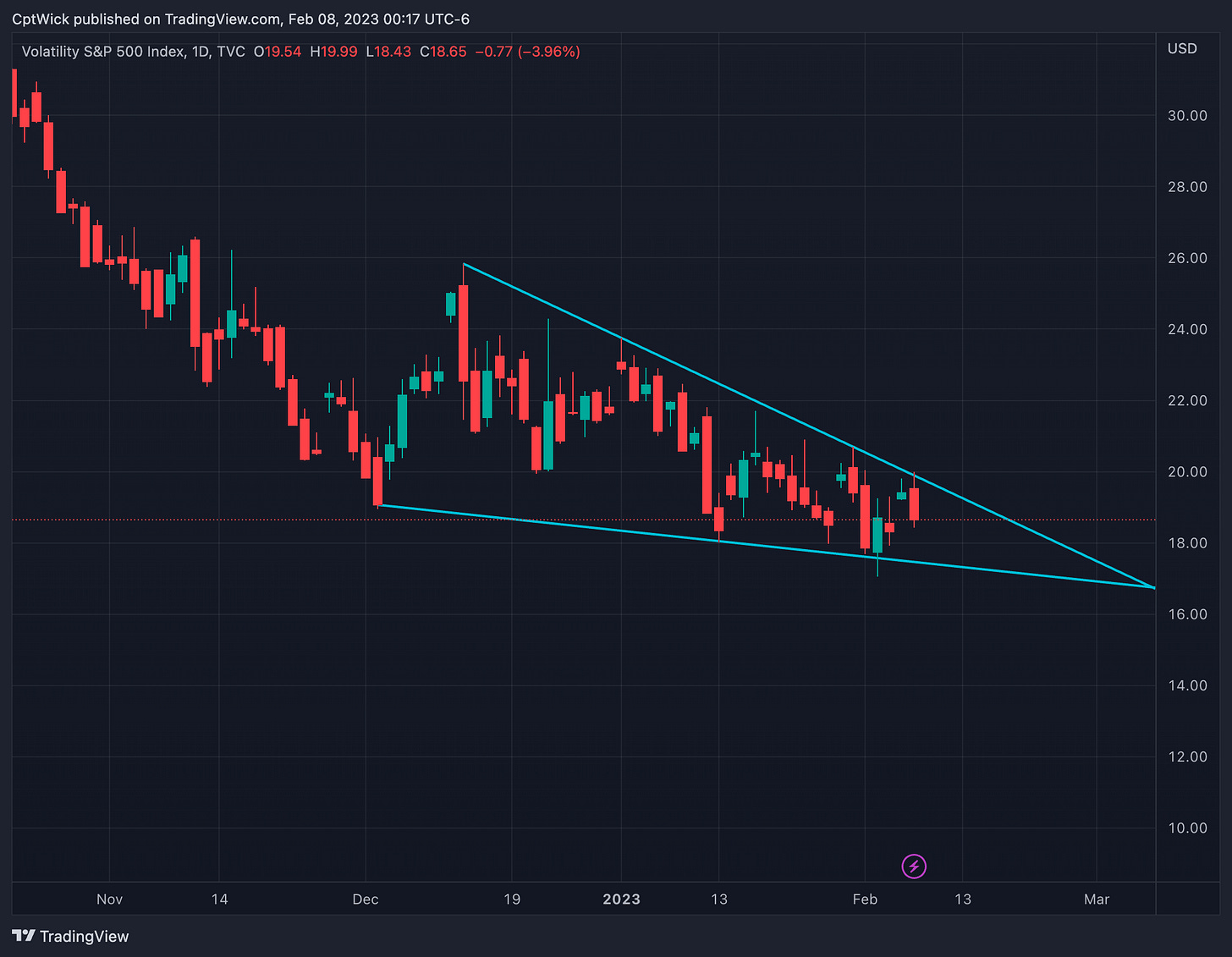Screen dimensions: 1232x957
Task: Click the 28.00 price axis label
Action: tap(1187, 187)
